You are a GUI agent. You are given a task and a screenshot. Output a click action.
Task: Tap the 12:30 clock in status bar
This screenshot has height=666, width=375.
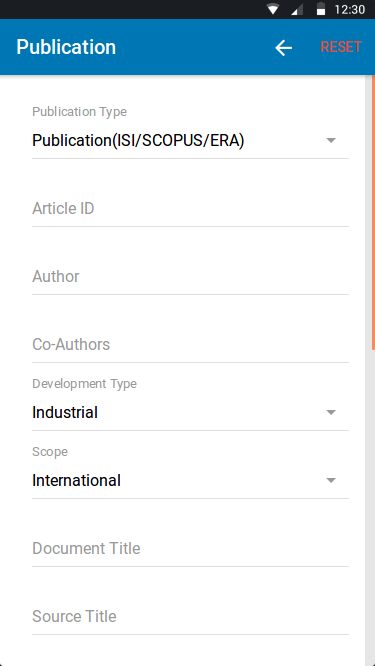tap(350, 9)
